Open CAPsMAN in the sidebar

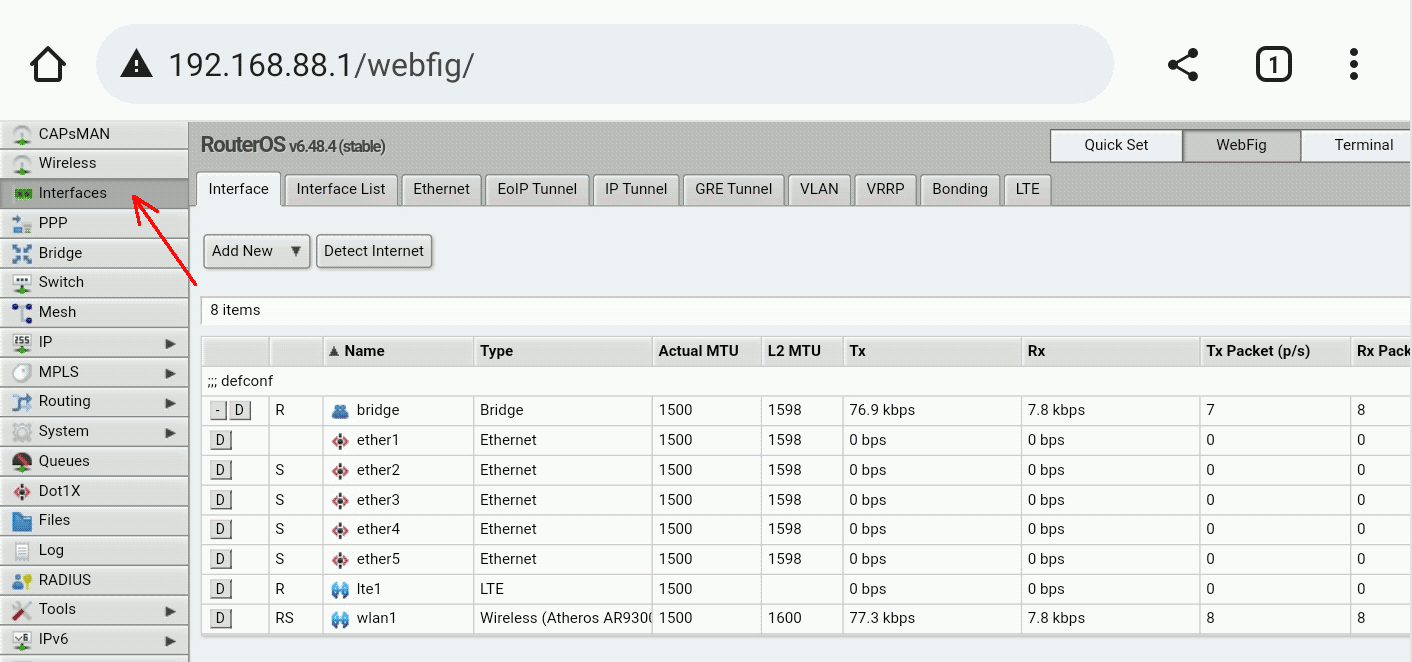pyautogui.click(x=94, y=134)
